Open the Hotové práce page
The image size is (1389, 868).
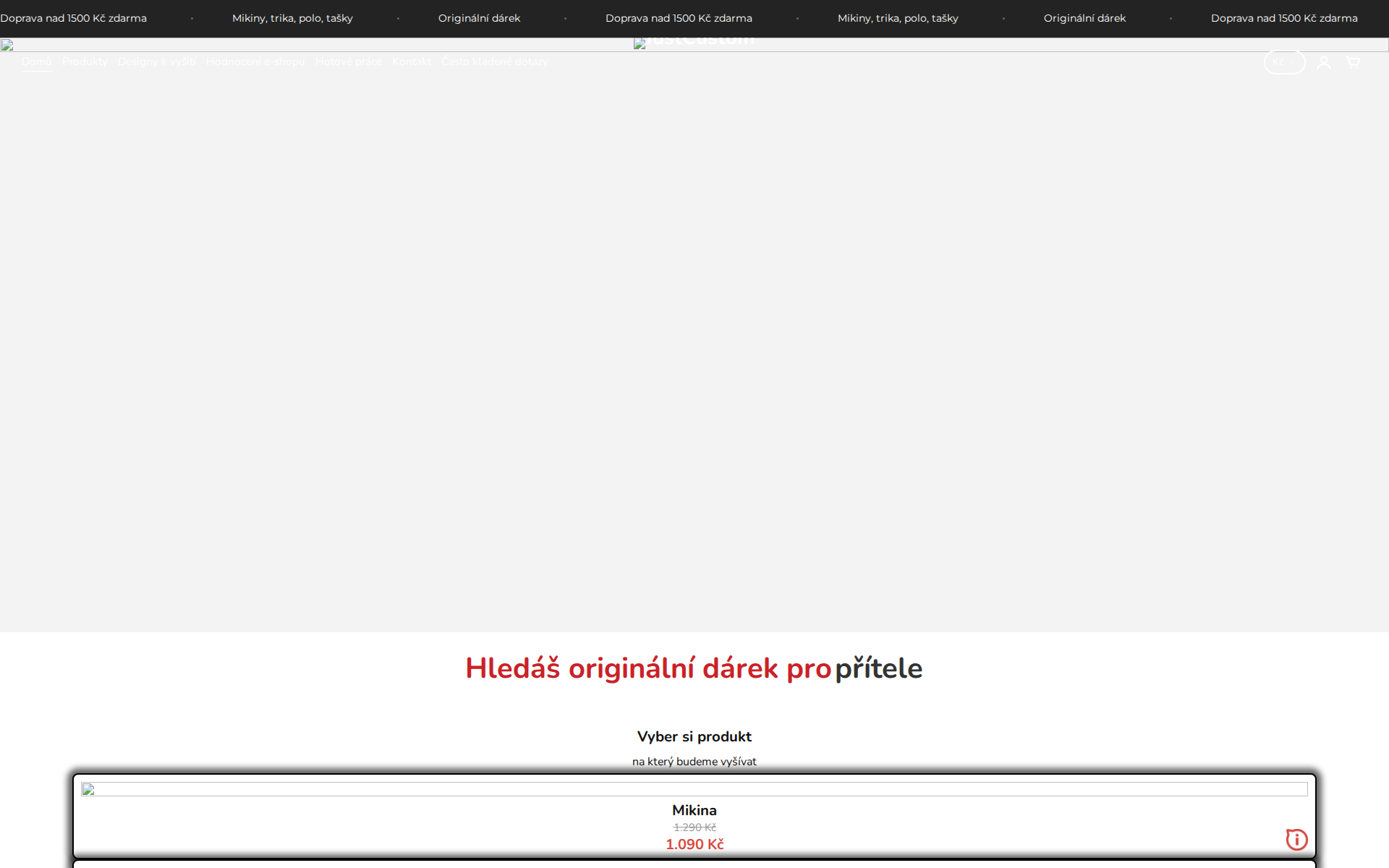(x=348, y=62)
